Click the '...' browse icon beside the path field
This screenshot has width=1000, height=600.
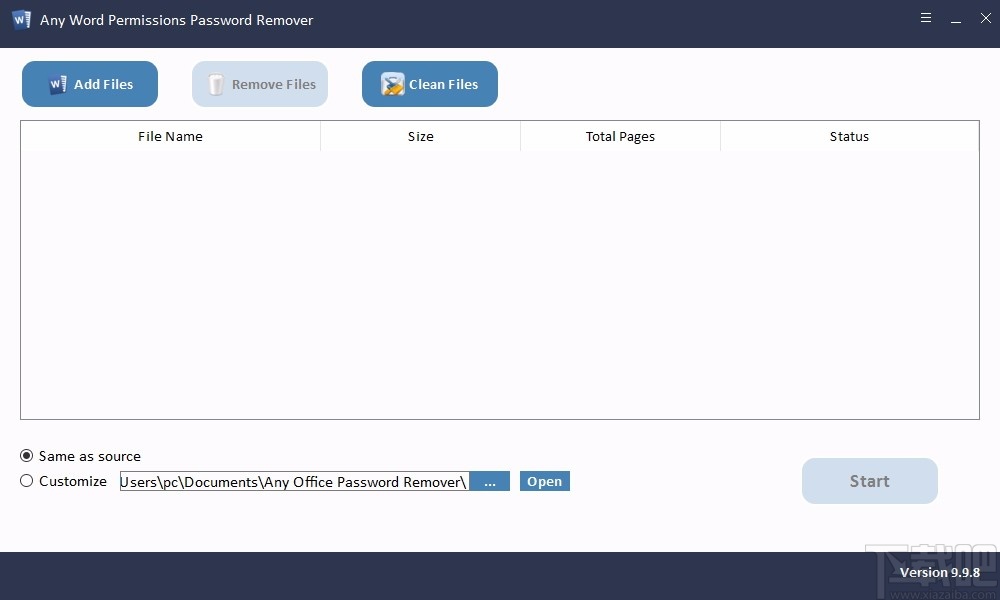pyautogui.click(x=490, y=481)
